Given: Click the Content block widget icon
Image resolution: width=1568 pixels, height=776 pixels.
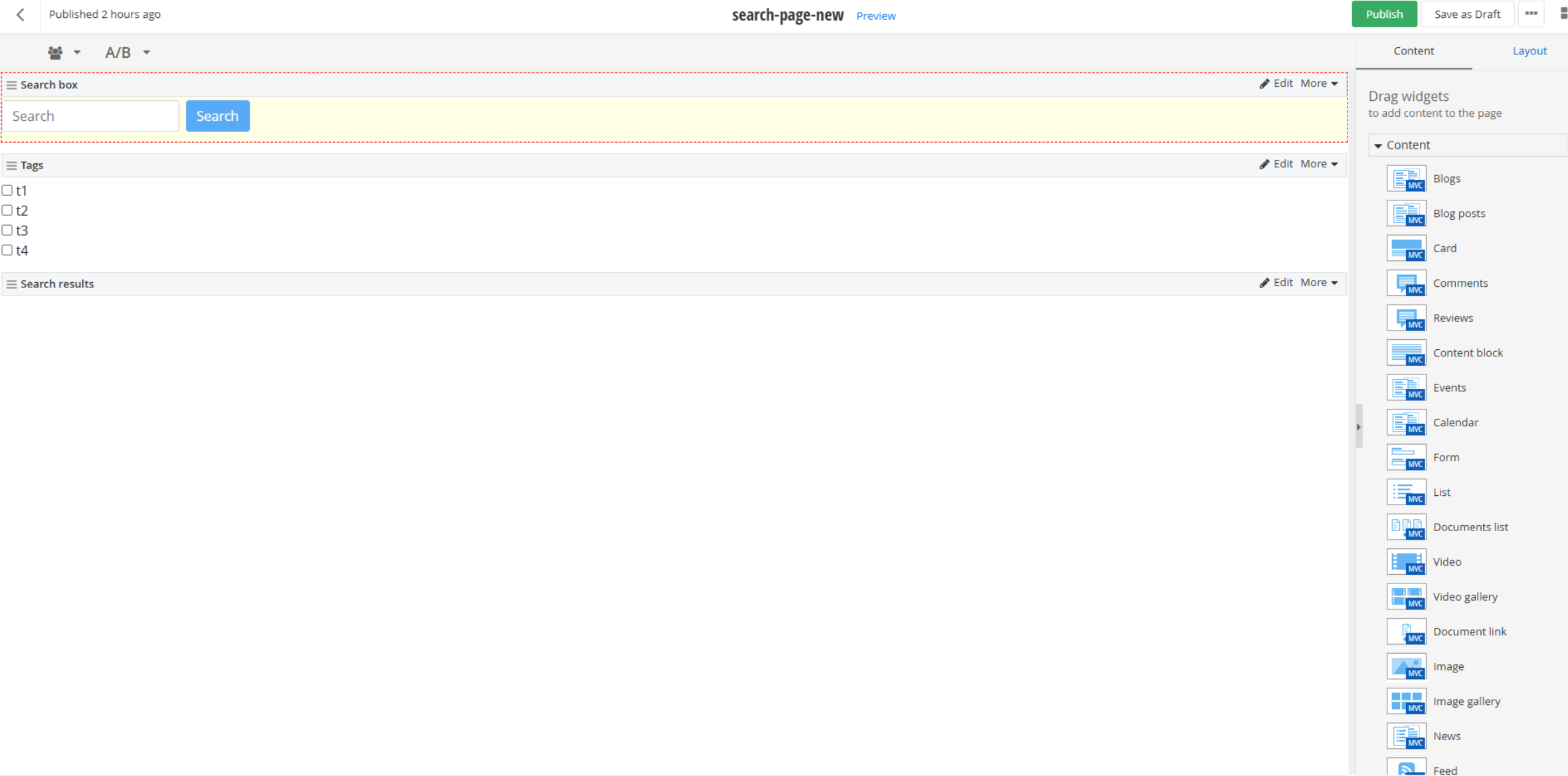Looking at the screenshot, I should coord(1406,353).
